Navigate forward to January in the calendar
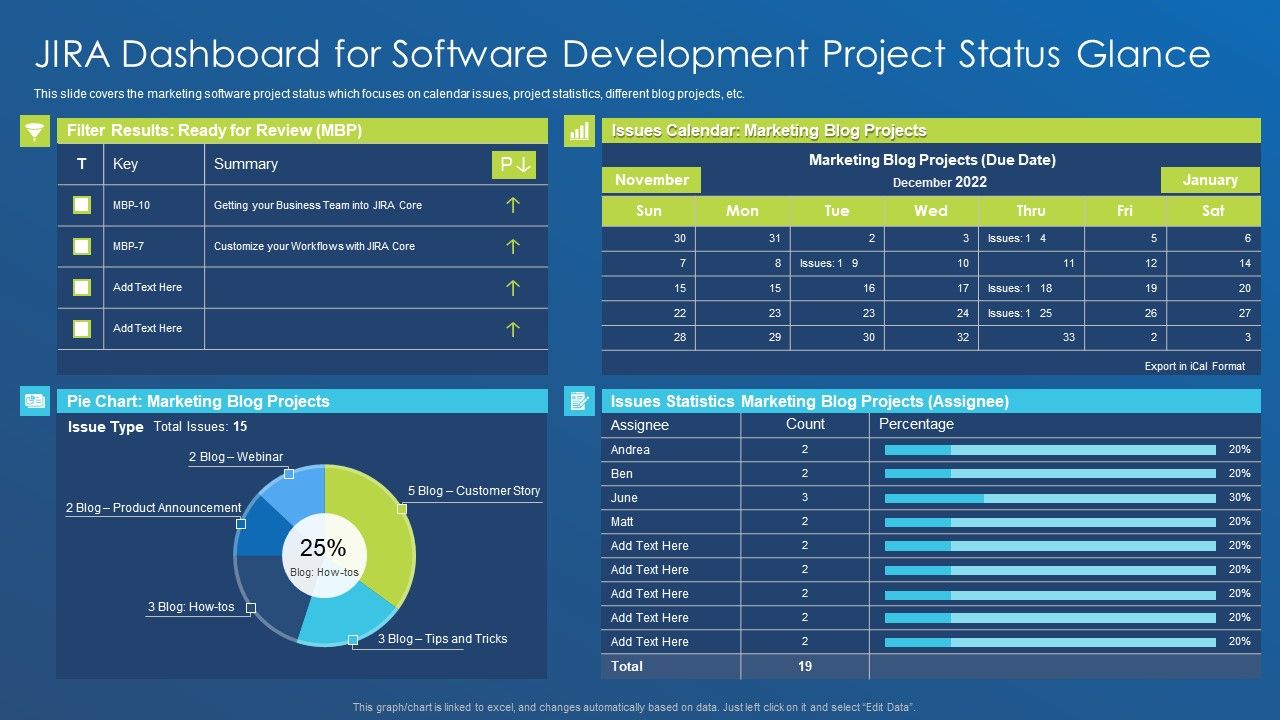1280x720 pixels. pyautogui.click(x=1210, y=180)
